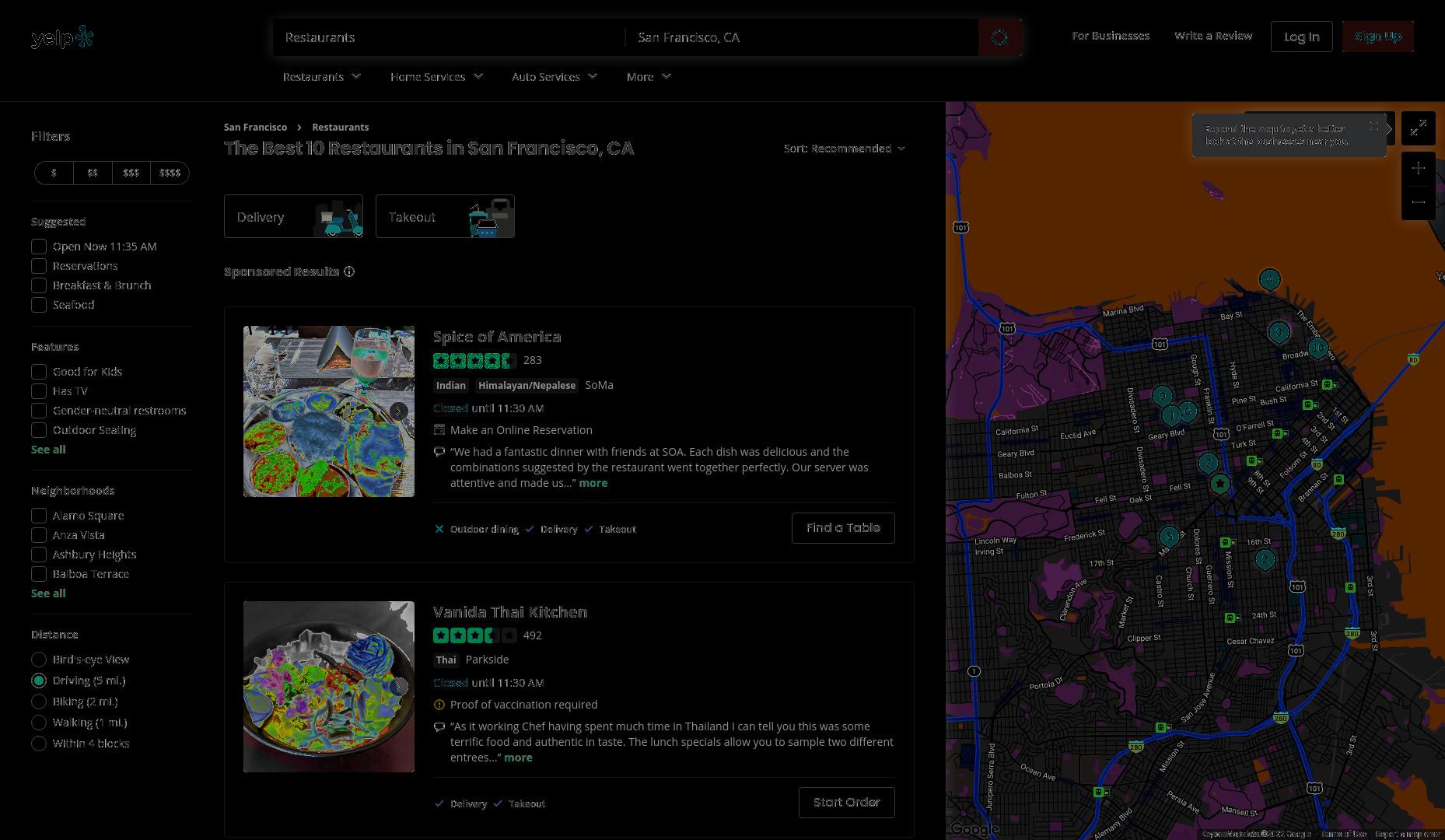The height and width of the screenshot is (840, 1445).
Task: Select Walking (1 mi.) distance
Action: [39, 723]
